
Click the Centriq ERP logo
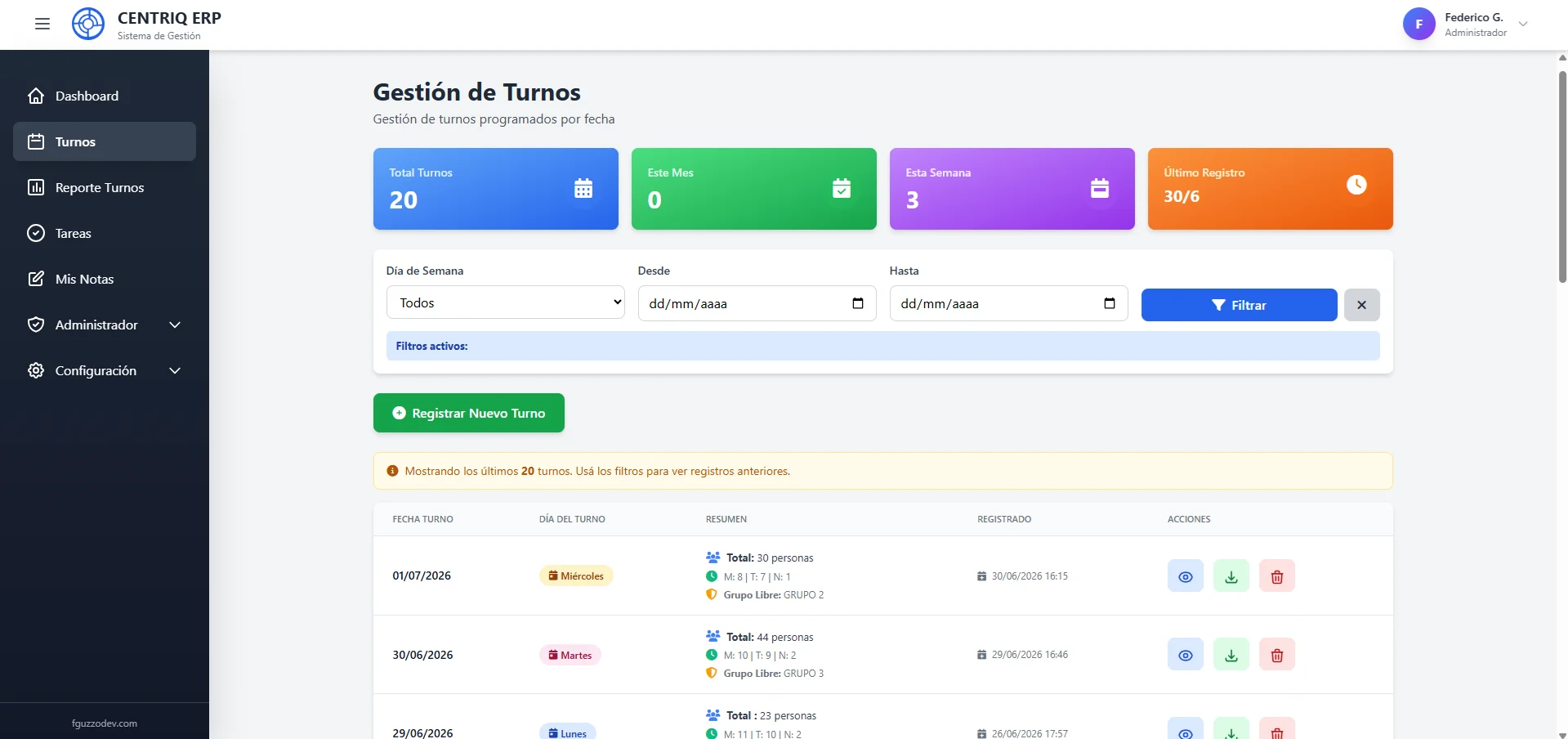pyautogui.click(x=88, y=24)
